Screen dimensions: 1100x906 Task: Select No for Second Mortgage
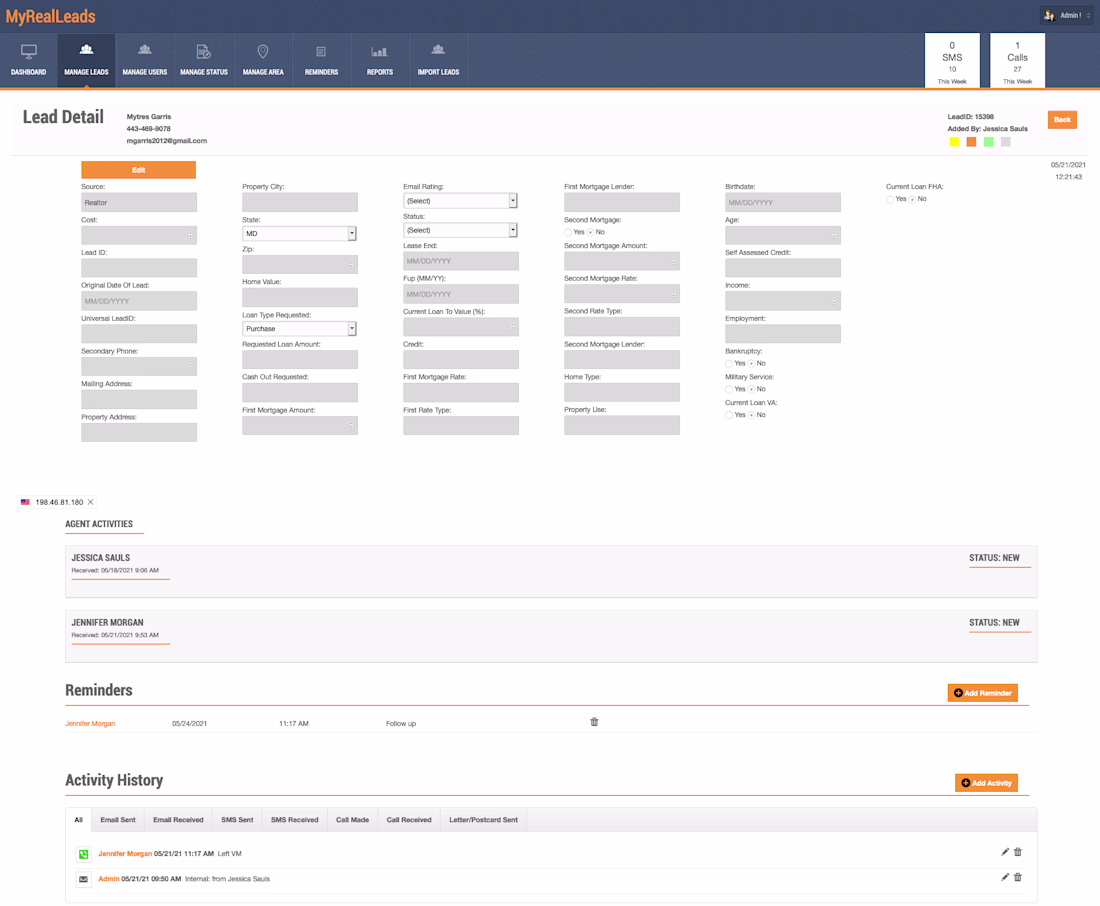click(590, 232)
